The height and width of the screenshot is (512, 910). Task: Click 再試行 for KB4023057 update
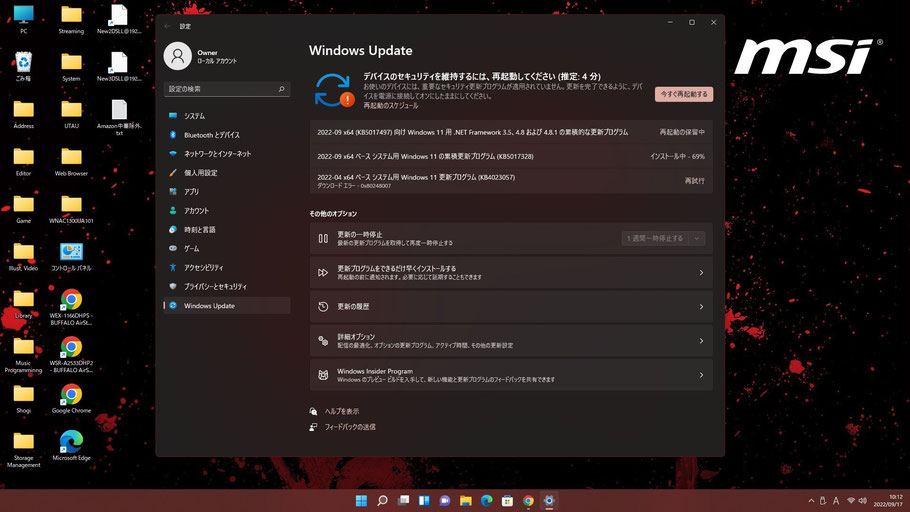[694, 181]
